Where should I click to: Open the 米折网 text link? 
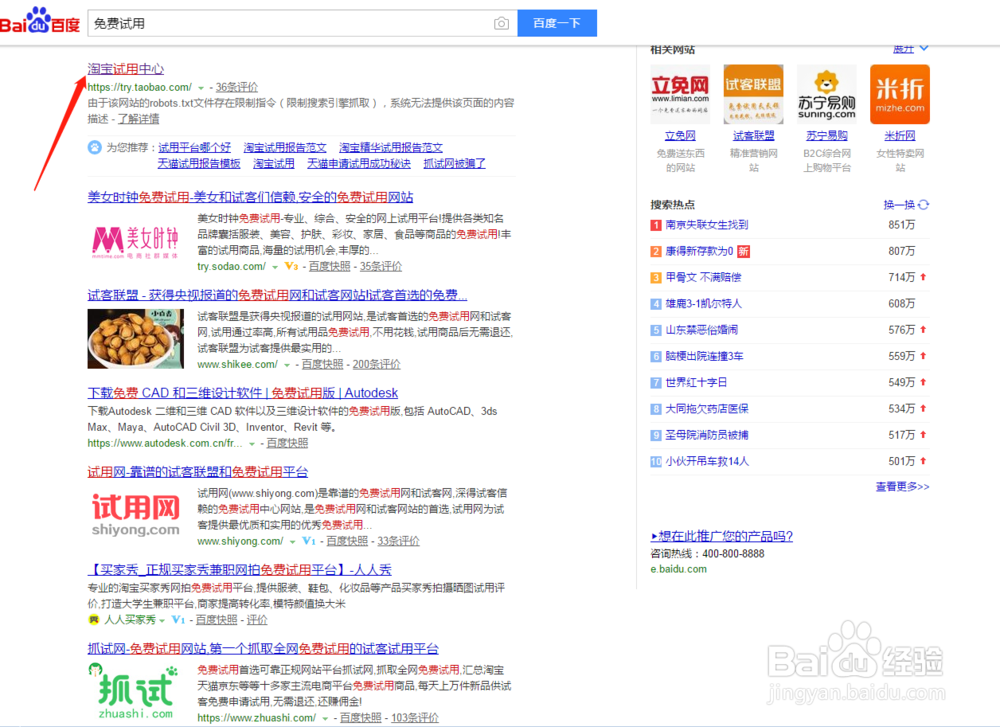(900, 135)
